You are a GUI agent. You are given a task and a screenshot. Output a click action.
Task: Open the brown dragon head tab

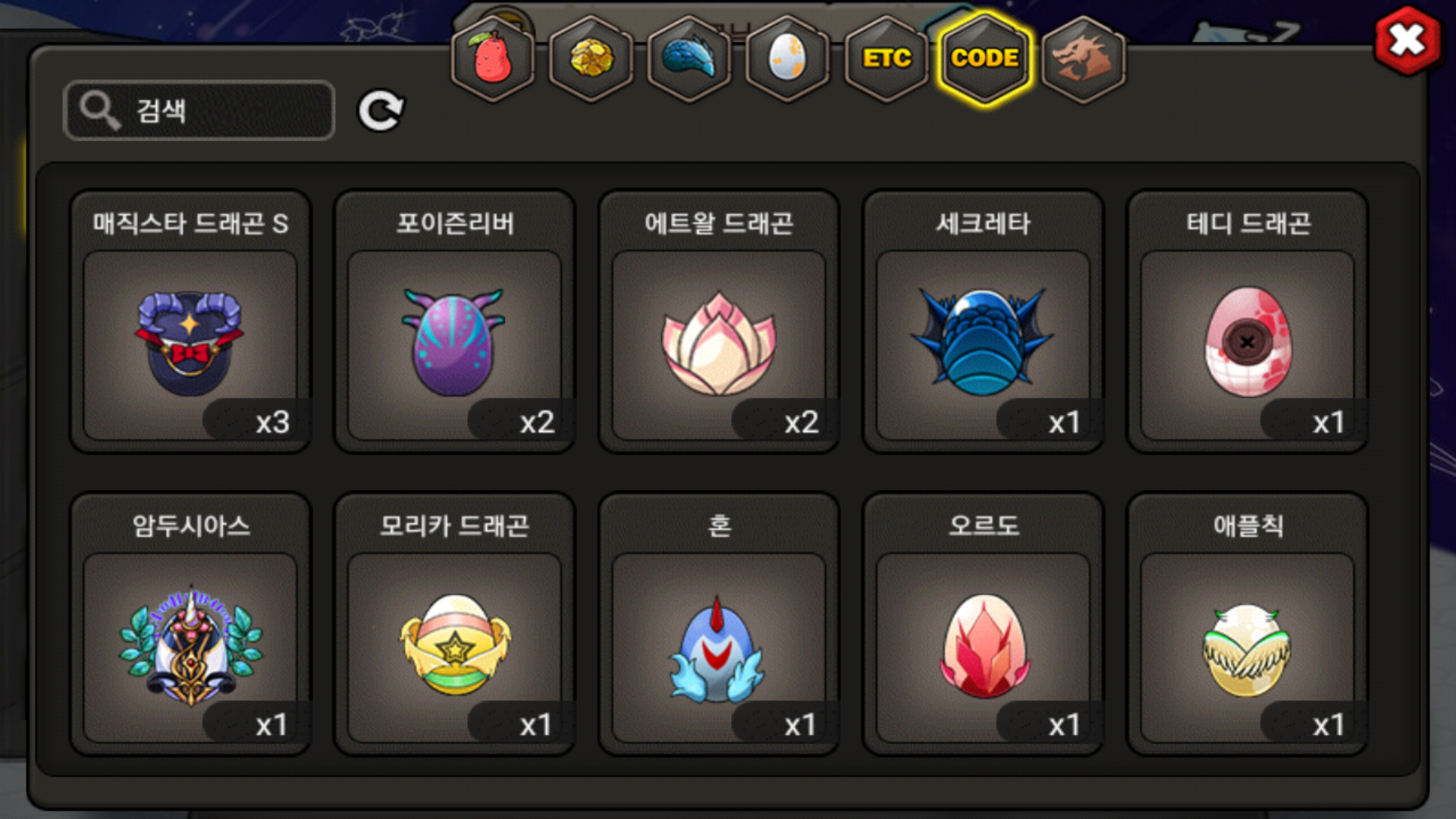coord(1084,58)
